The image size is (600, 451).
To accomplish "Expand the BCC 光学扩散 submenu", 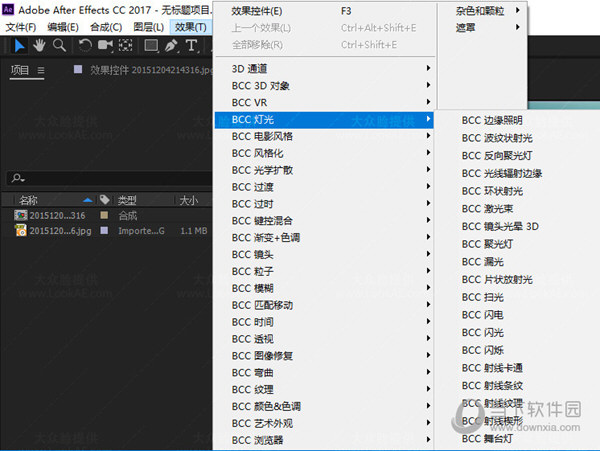I will 324,170.
